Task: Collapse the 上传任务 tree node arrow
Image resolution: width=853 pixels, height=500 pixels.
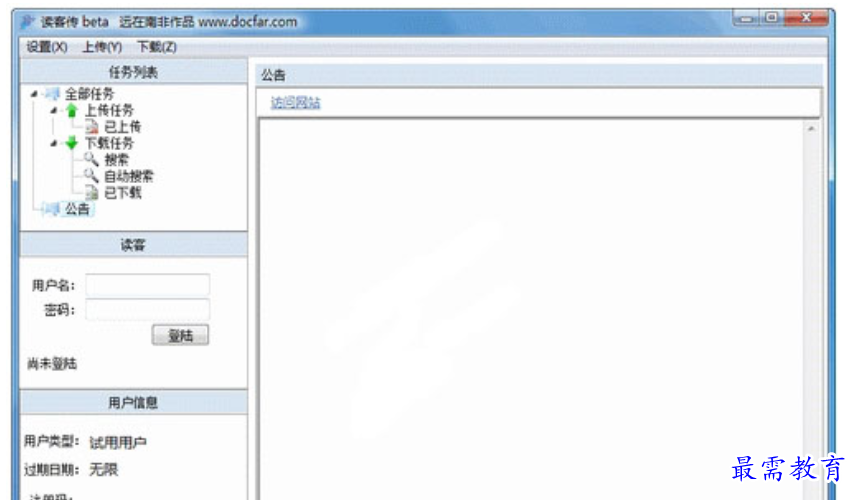Action: 54,110
